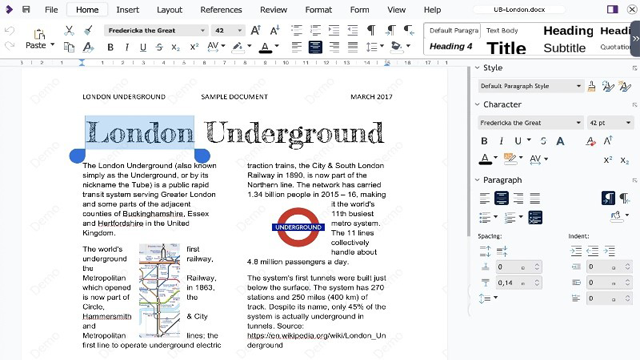Image resolution: width=640 pixels, height=360 pixels.
Task: Undo the last action
Action: click(x=9, y=31)
